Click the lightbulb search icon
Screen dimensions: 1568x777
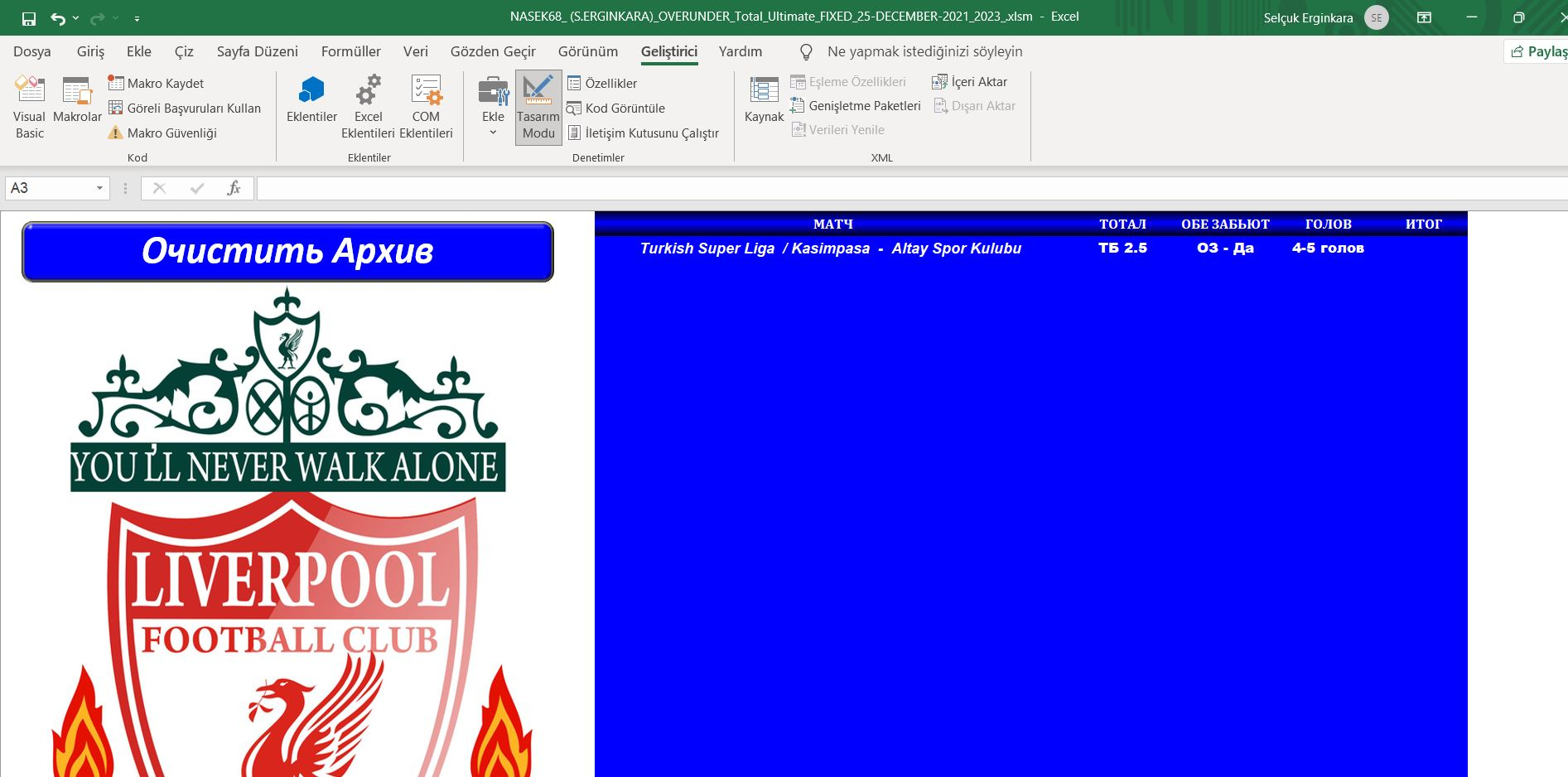coord(806,52)
